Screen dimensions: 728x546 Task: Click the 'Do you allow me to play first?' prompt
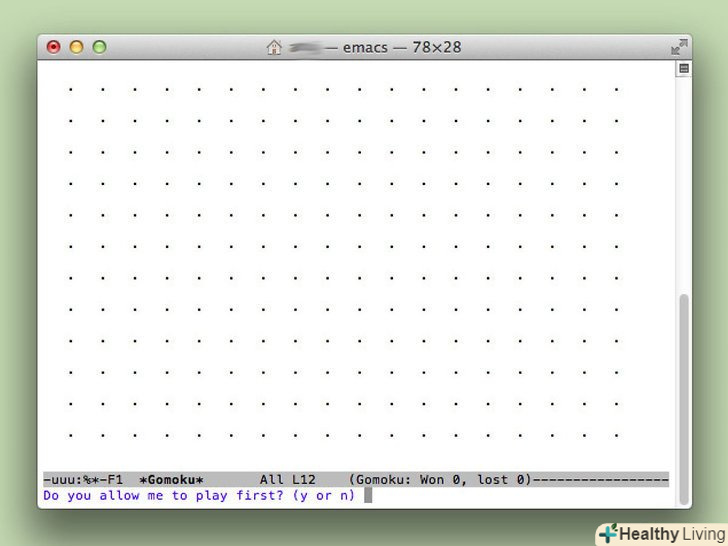163,495
